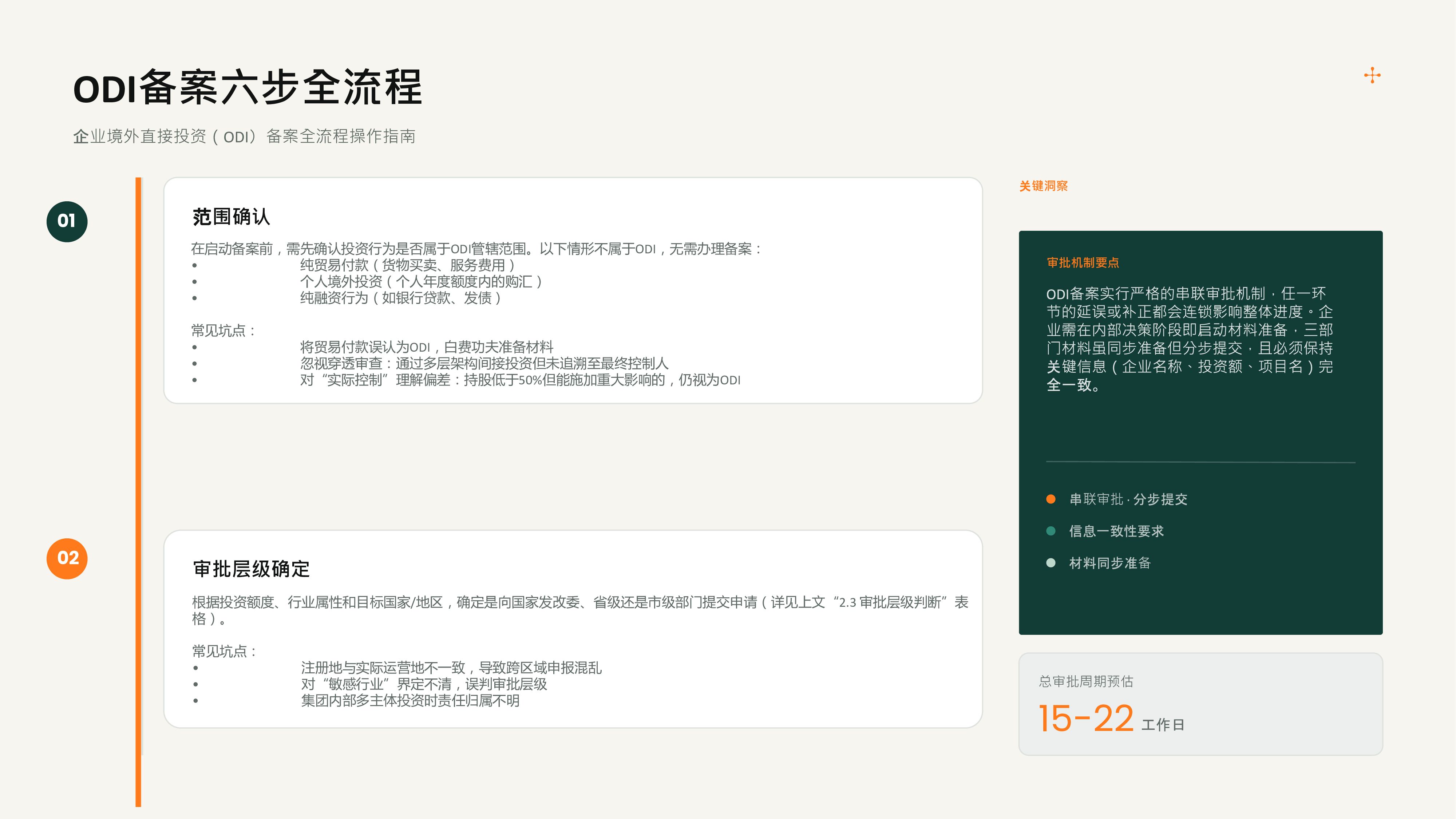Click the orange four-point cross icon
This screenshot has width=1456, height=819.
1372,75
